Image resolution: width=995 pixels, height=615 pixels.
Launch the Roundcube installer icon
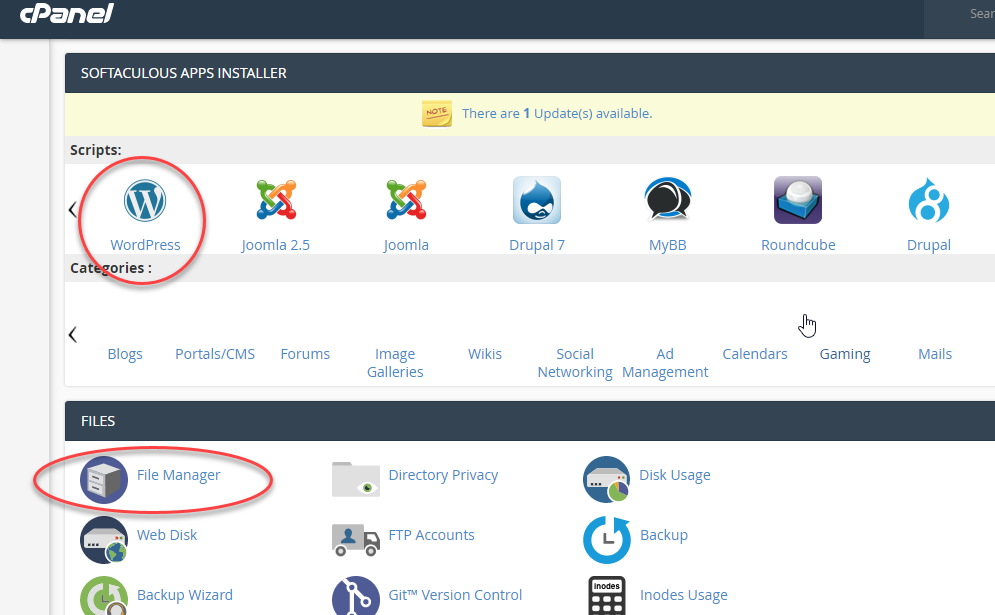click(x=797, y=201)
